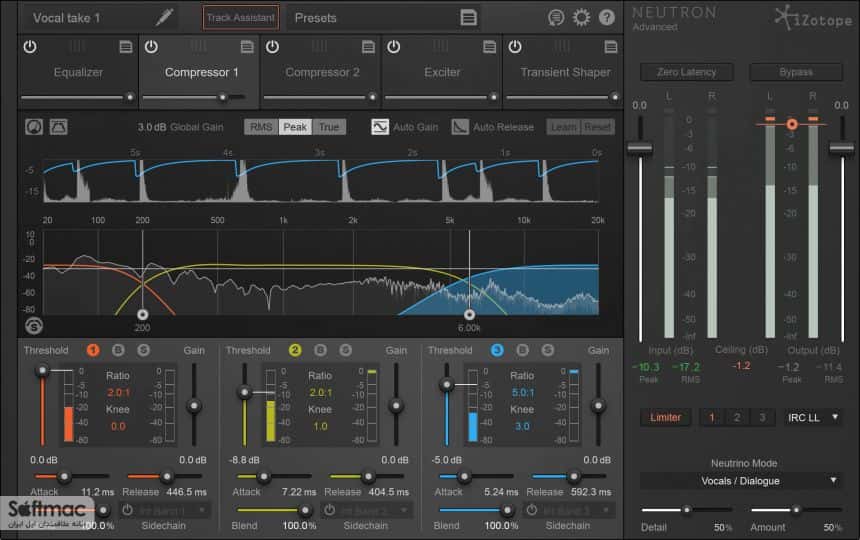Open the Transient Shaper preset list icon
The height and width of the screenshot is (540, 860).
point(610,47)
